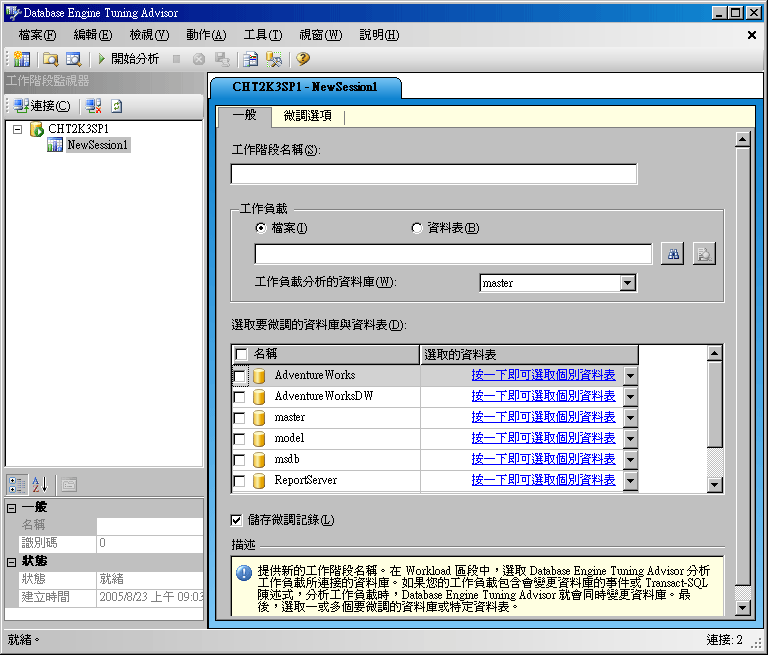
Task: Click the Property Pages icon
Action: point(69,485)
